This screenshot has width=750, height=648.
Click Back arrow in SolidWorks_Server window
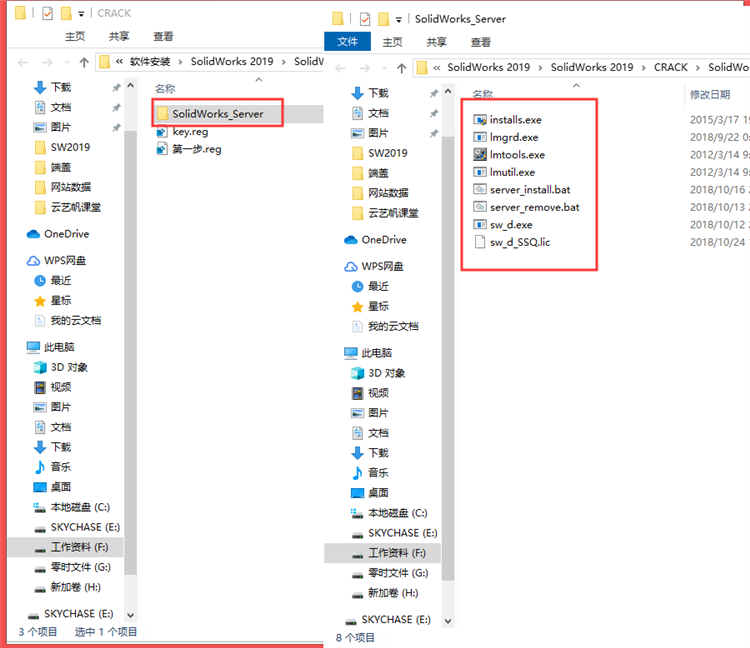click(340, 68)
